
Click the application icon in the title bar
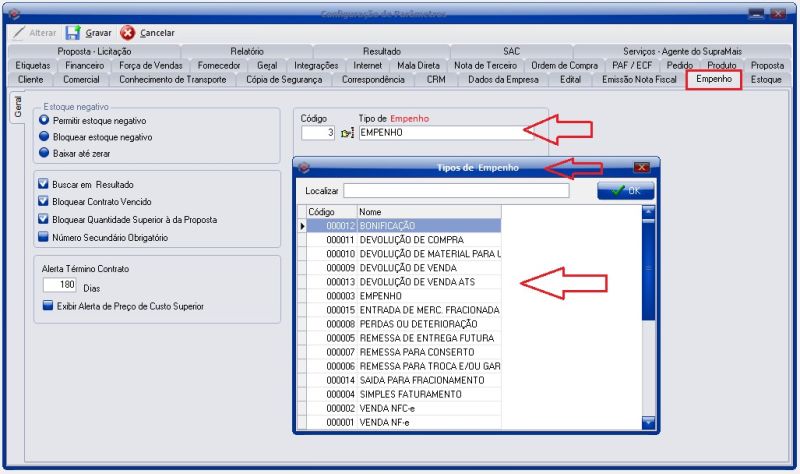coord(14,14)
